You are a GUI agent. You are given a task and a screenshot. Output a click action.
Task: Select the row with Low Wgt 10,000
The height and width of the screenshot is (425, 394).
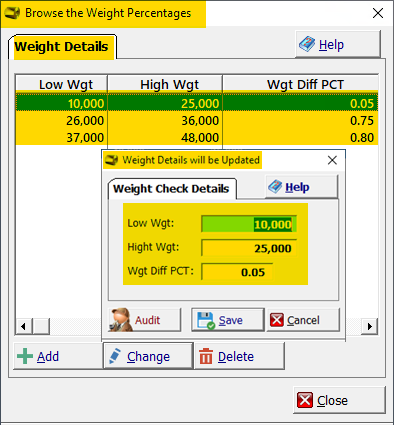(x=197, y=103)
